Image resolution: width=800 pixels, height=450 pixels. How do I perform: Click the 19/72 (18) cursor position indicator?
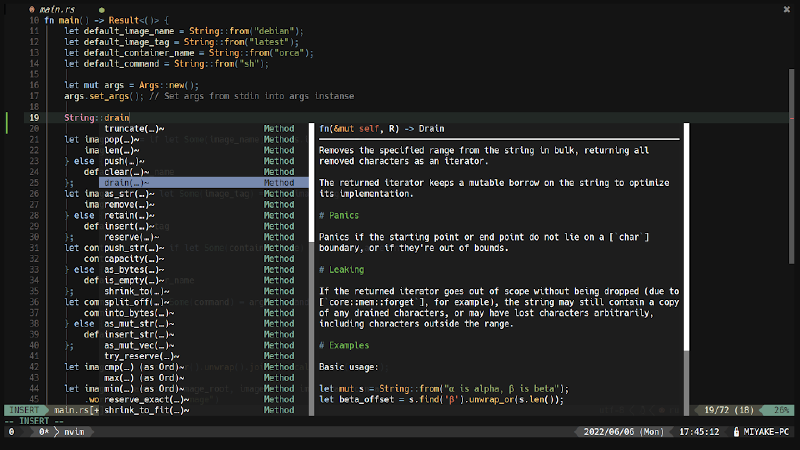[729, 410]
